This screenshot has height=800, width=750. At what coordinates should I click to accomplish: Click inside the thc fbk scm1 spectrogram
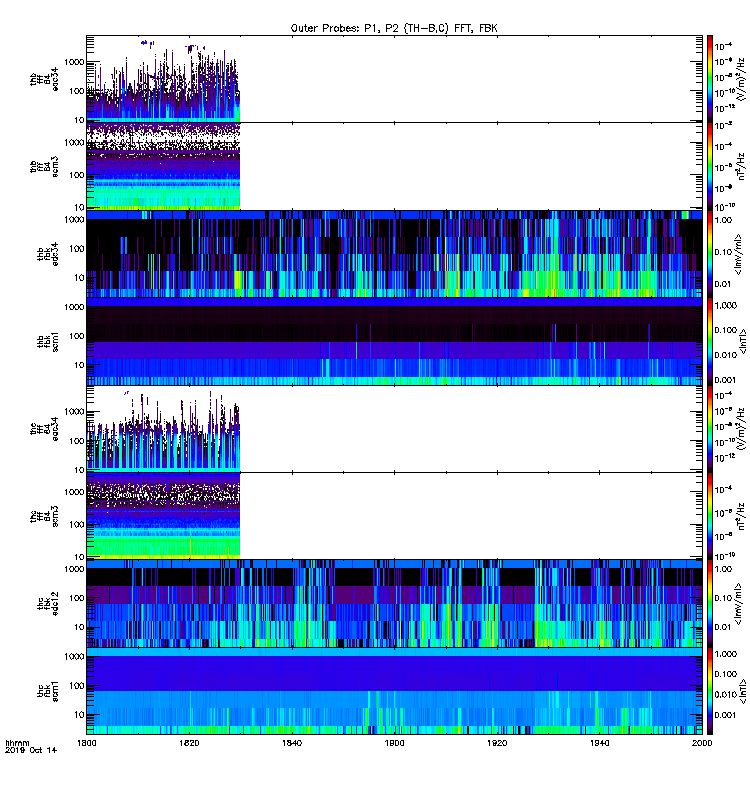coord(394,691)
